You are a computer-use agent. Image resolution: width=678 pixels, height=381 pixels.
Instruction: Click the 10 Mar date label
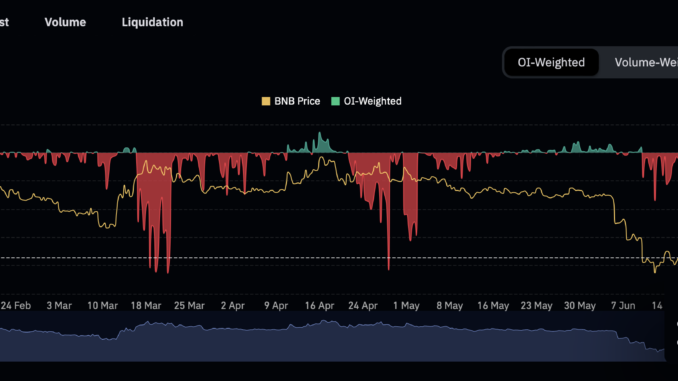[102, 305]
